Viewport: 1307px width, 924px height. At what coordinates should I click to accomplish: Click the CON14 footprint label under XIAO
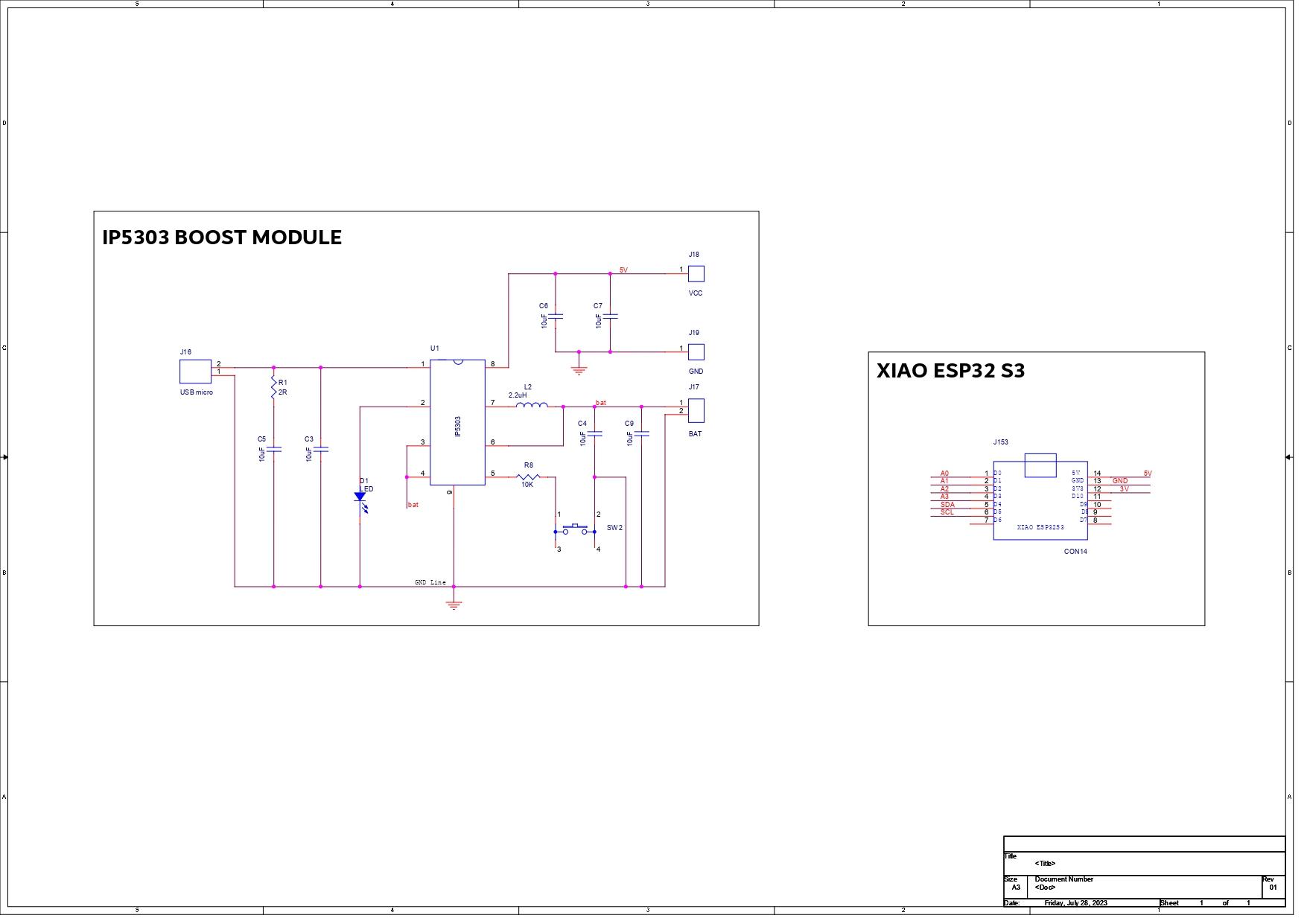[x=1075, y=552]
